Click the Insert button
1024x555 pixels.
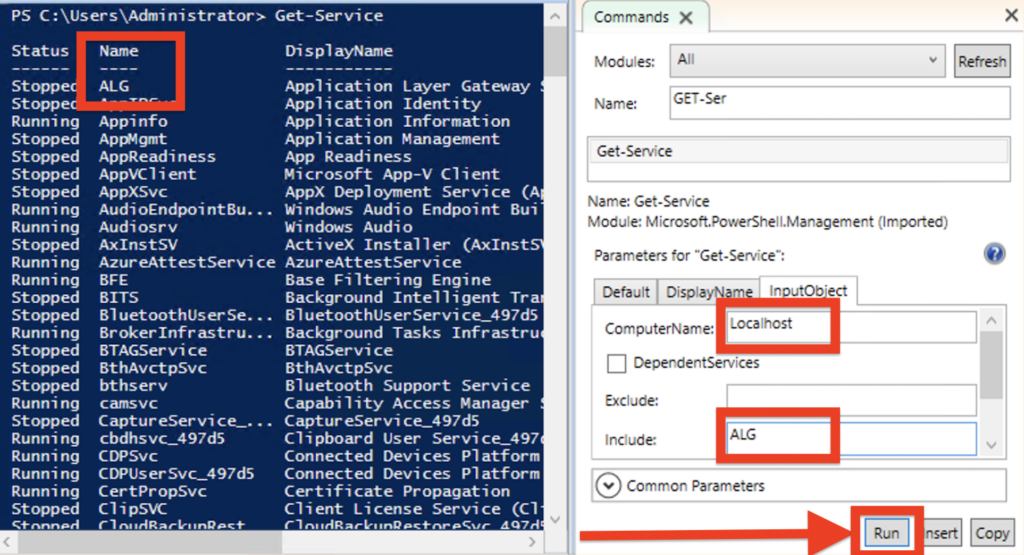coord(941,533)
